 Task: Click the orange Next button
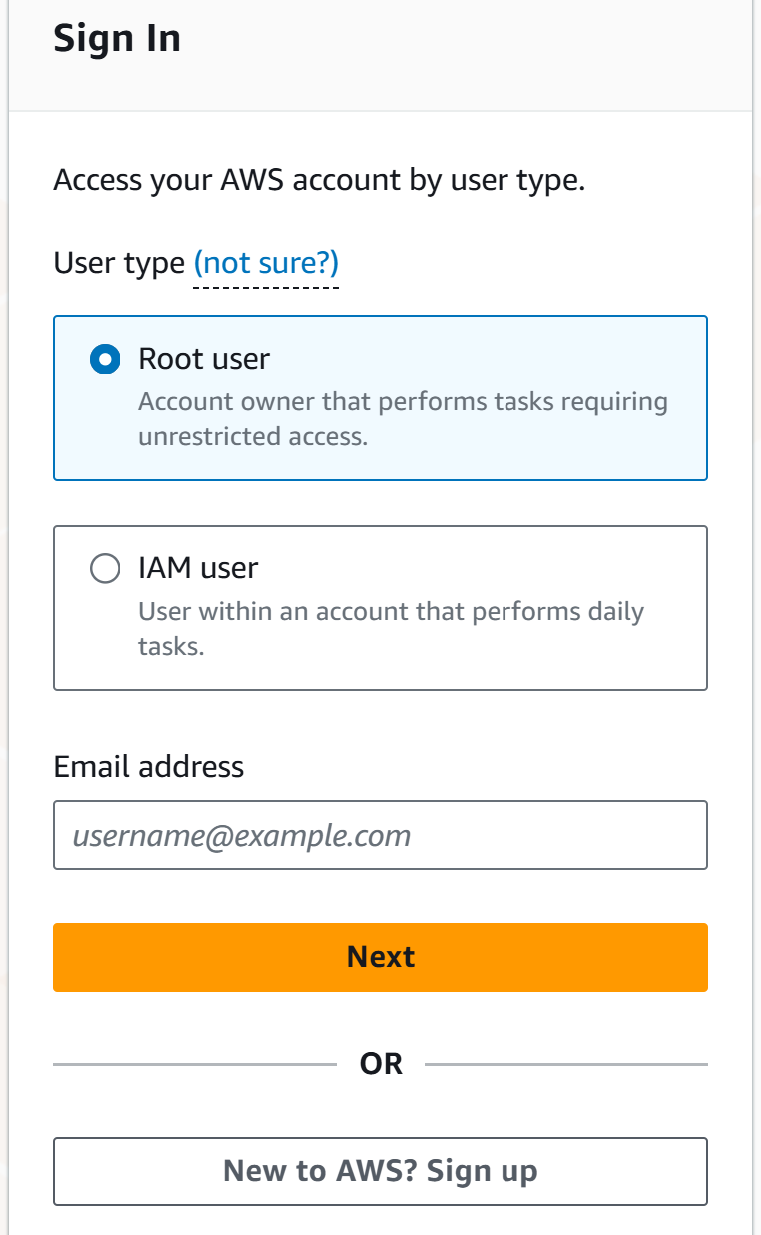380,957
